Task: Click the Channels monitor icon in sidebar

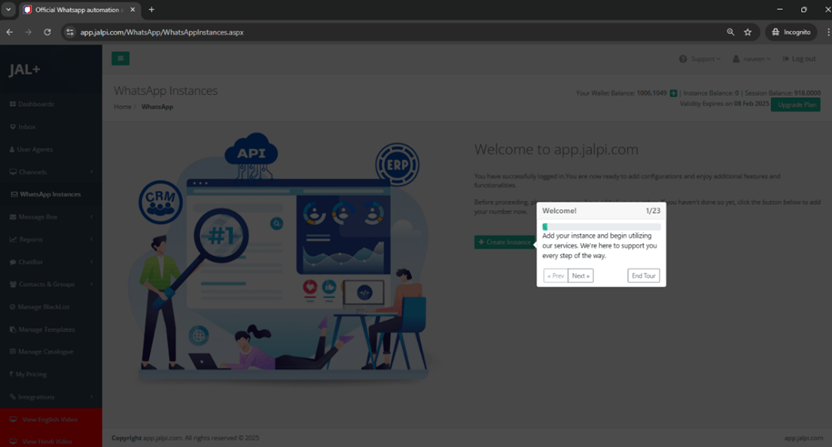Action: (13, 172)
